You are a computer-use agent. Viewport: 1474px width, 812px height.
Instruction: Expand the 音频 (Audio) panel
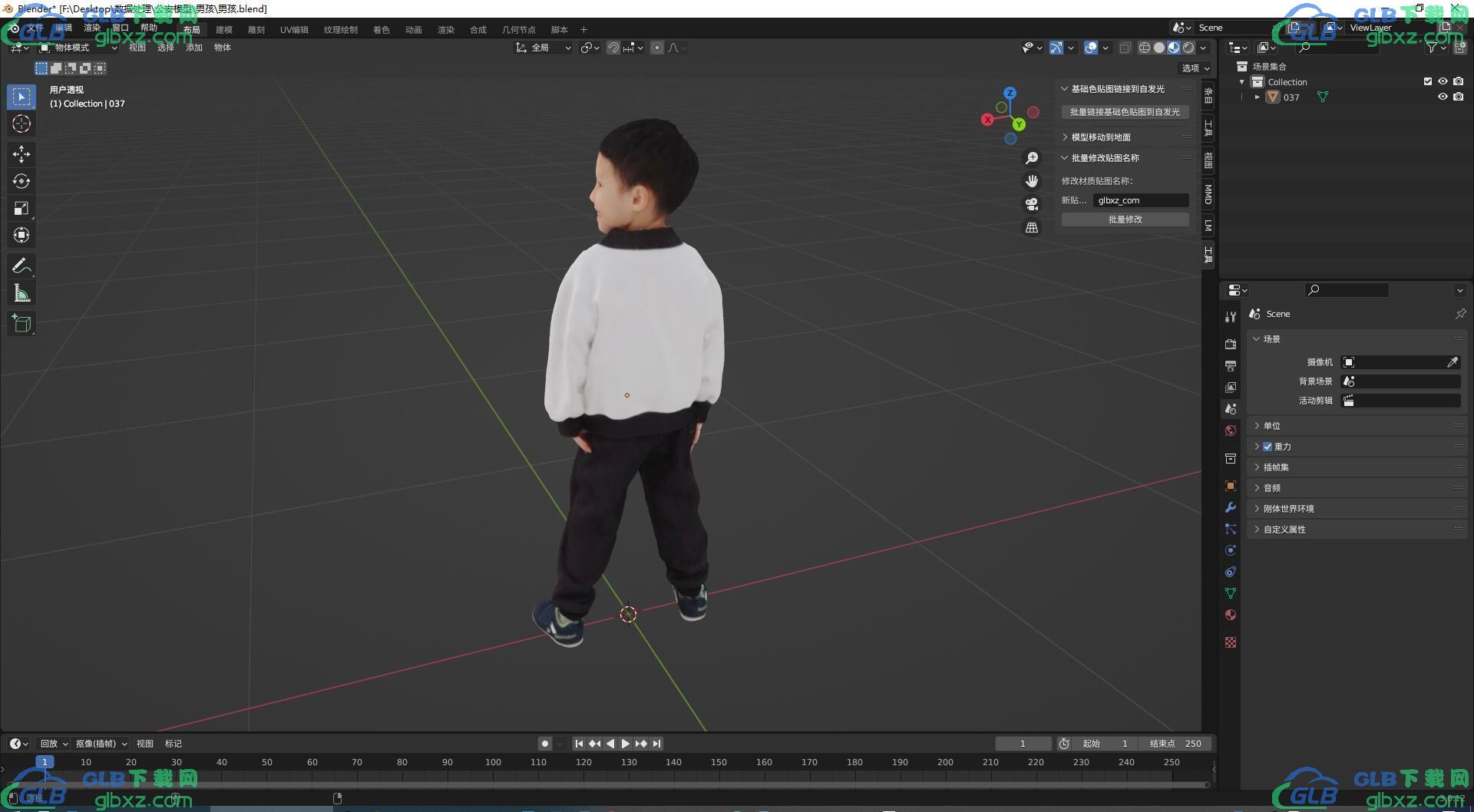pos(1357,488)
